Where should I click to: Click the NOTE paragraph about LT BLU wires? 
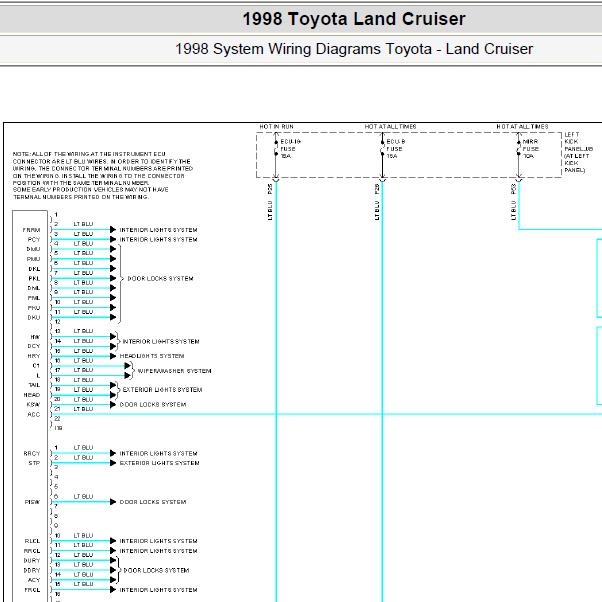[103, 175]
